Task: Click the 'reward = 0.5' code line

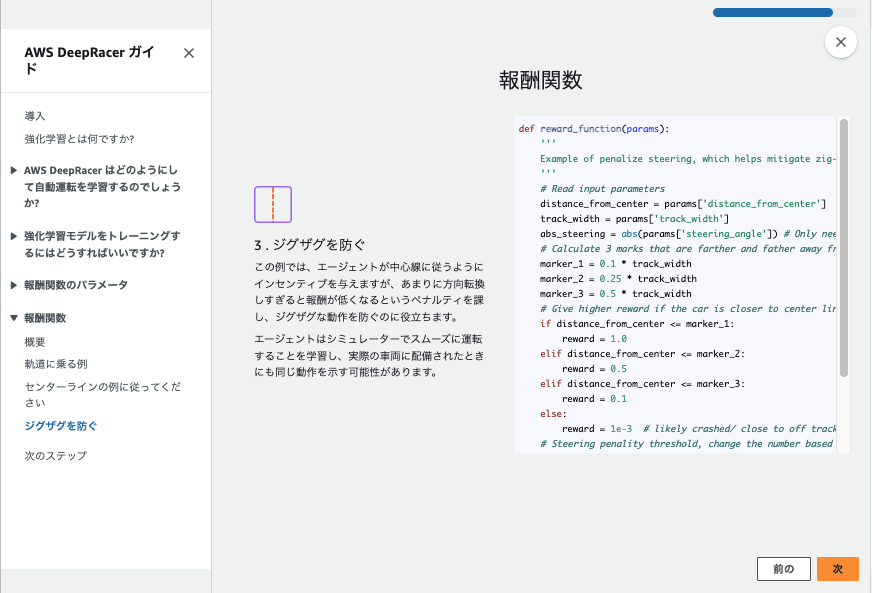Action: coord(594,369)
